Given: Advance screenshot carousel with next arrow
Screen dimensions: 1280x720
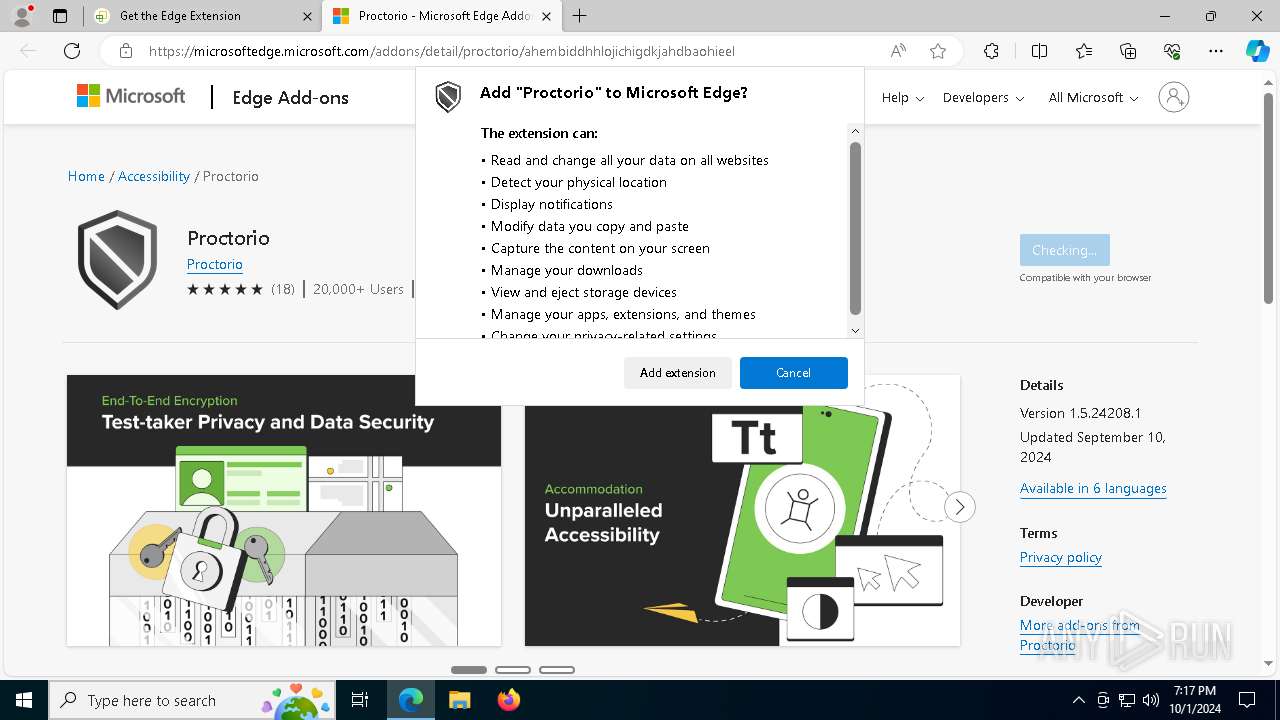Looking at the screenshot, I should (959, 507).
